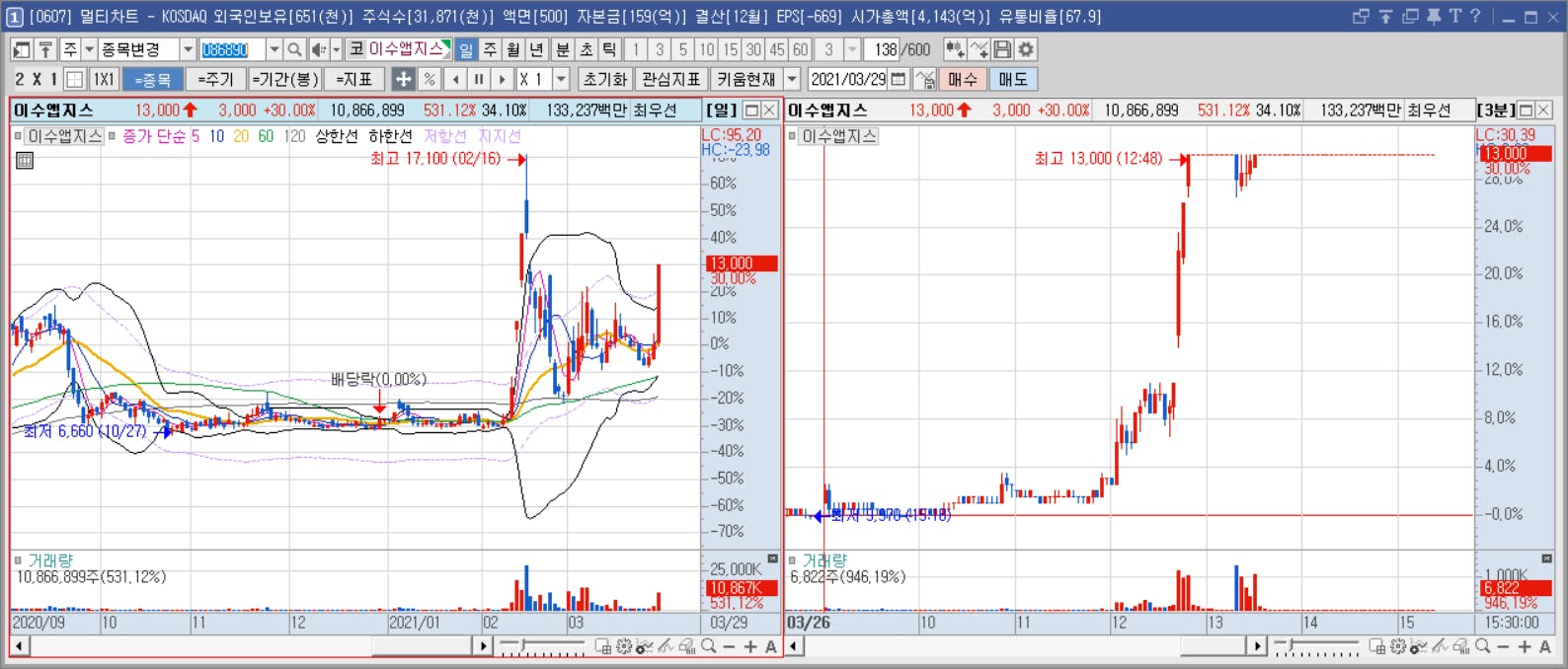Toggle the =주기 sync button

[x=216, y=79]
